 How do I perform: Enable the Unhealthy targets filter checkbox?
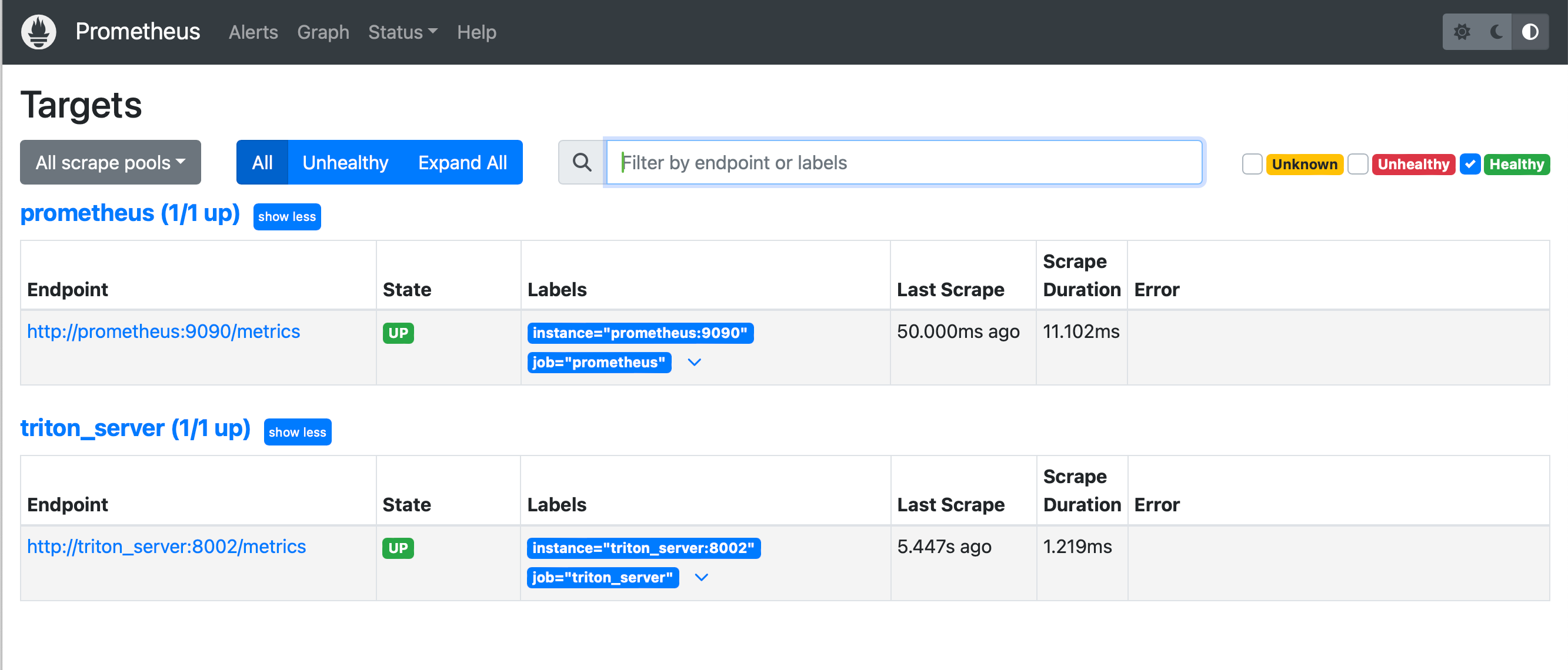(1357, 163)
